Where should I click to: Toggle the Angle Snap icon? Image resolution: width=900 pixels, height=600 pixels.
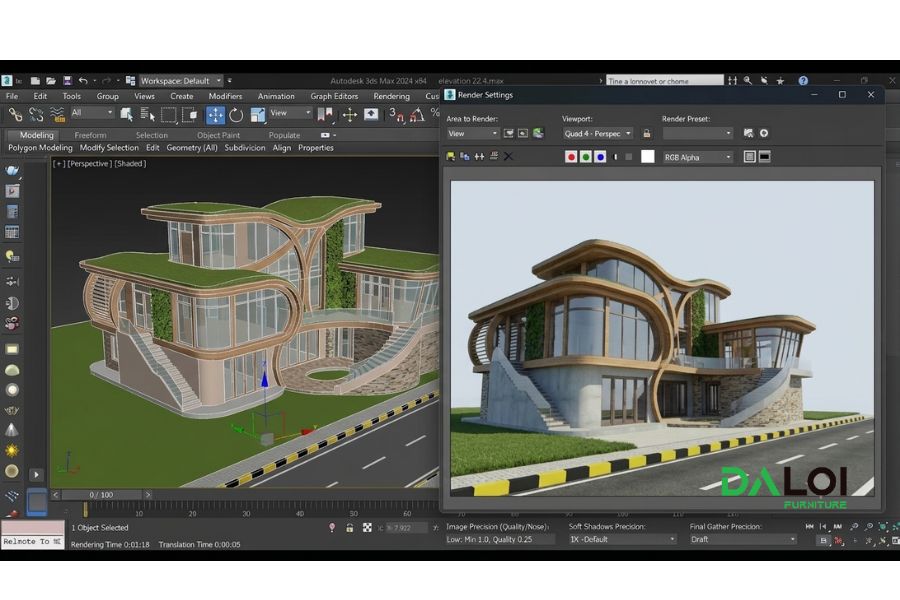(x=417, y=115)
